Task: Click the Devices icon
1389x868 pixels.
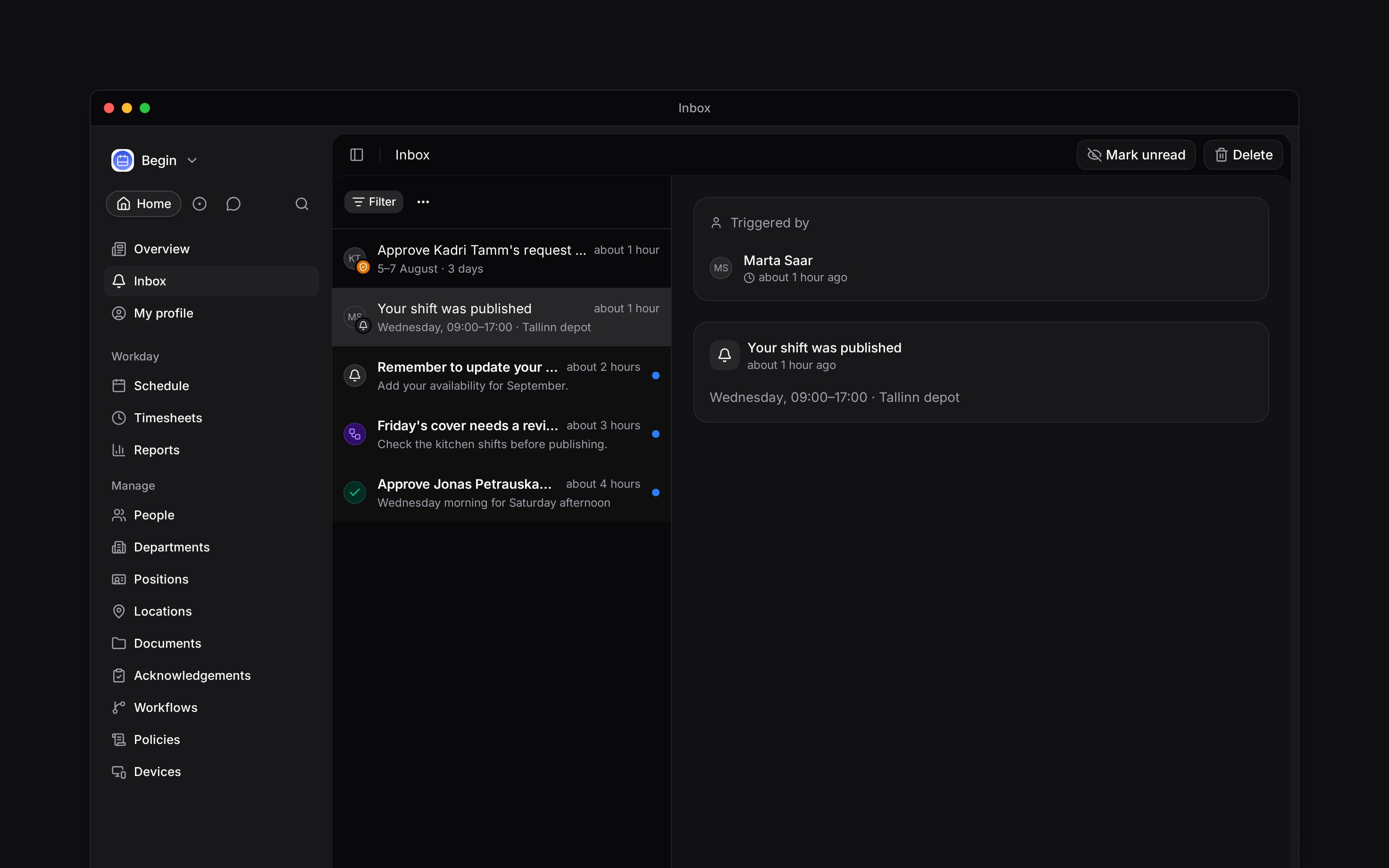Action: (119, 772)
